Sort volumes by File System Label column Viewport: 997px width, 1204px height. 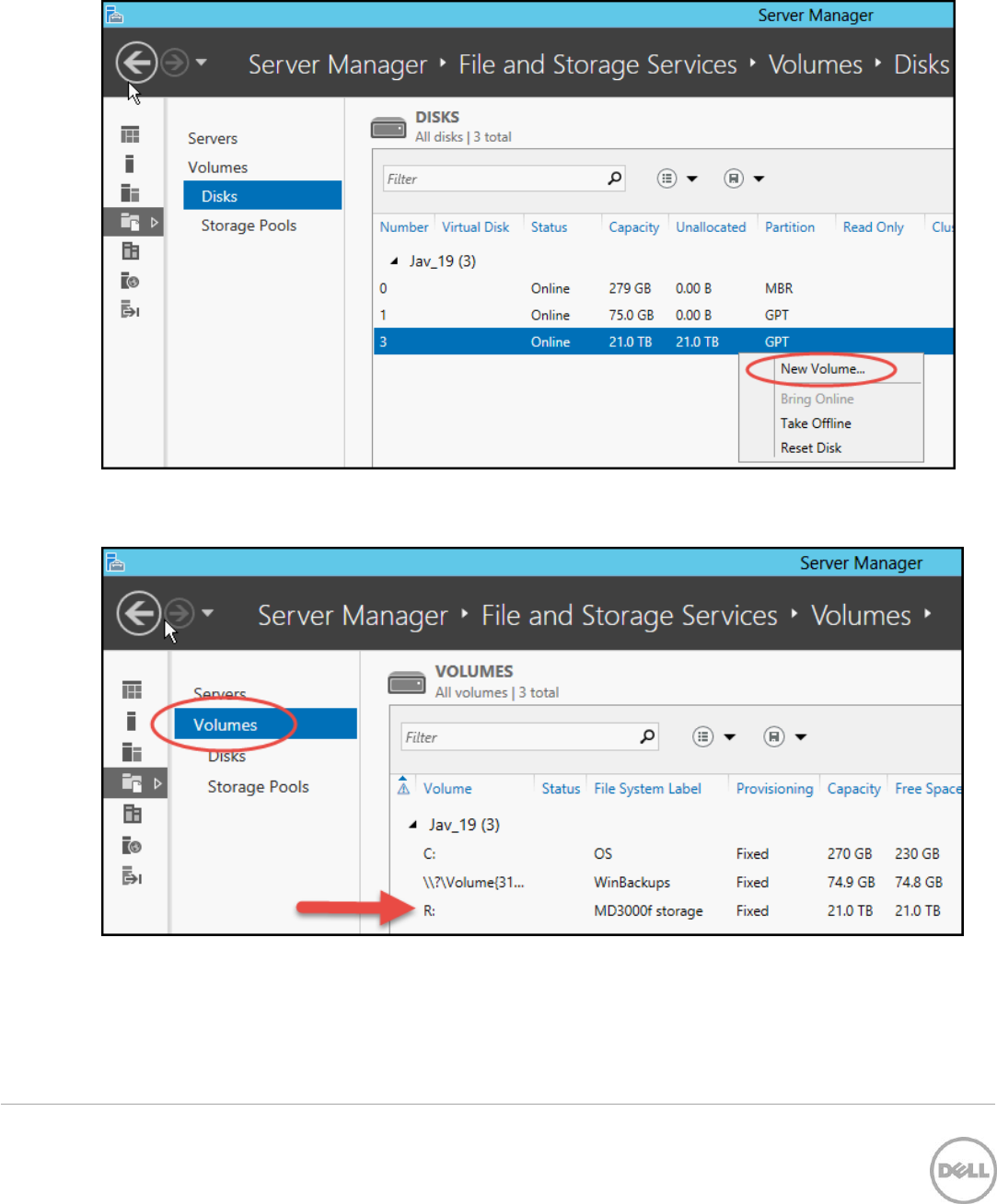tap(647, 789)
